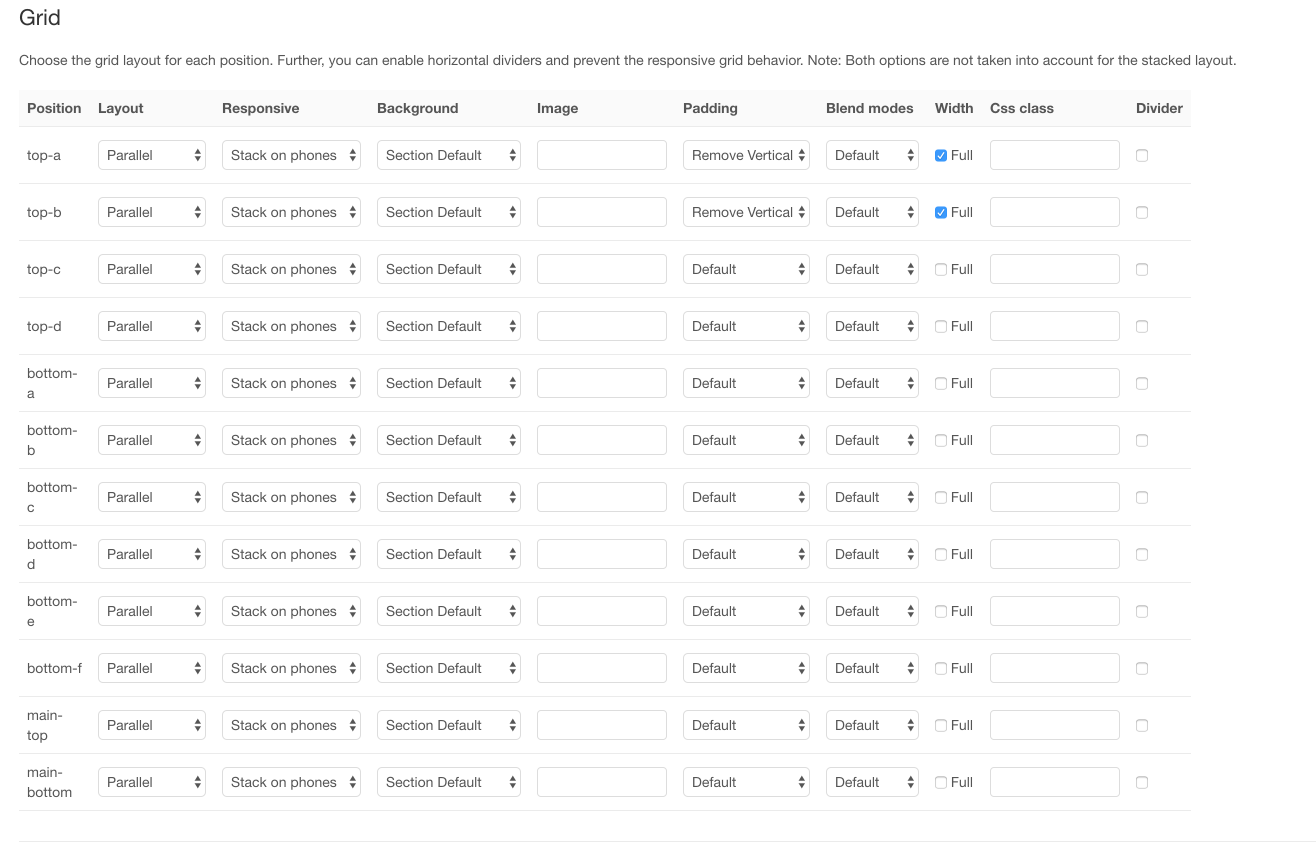Enable Full width checkbox for top-c

[941, 269]
